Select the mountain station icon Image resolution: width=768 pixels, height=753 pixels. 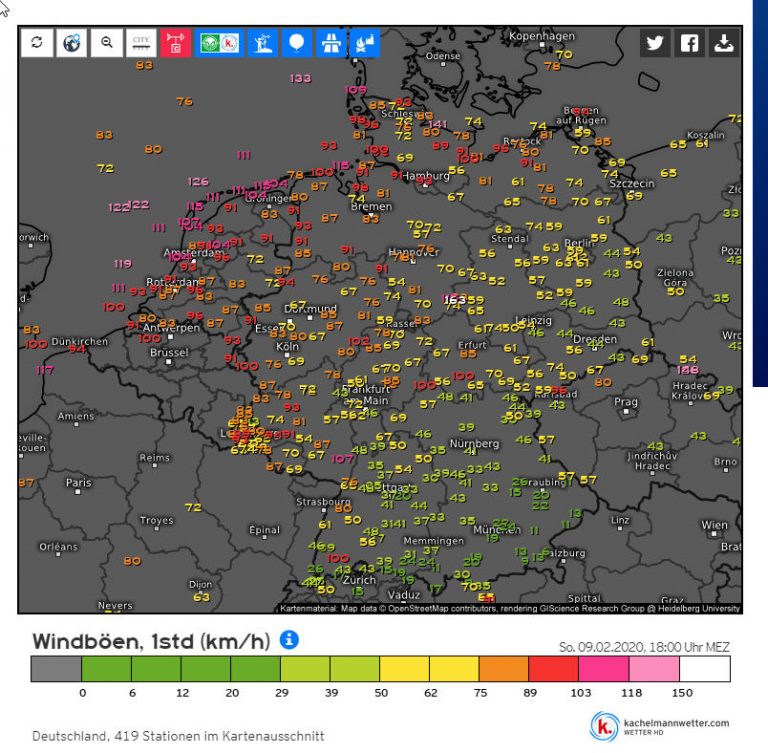click(263, 43)
